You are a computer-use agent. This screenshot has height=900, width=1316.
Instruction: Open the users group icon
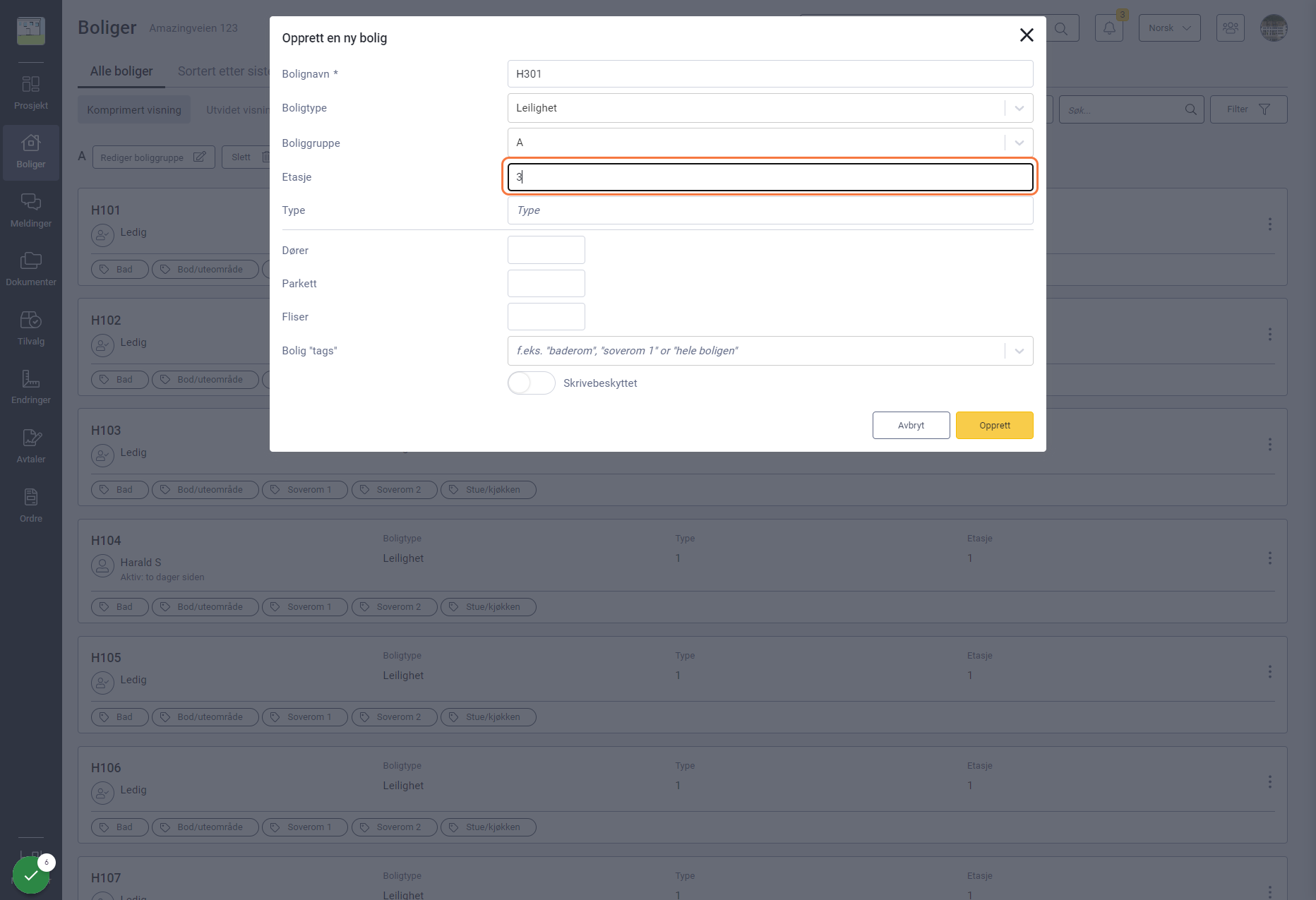pos(1231,28)
